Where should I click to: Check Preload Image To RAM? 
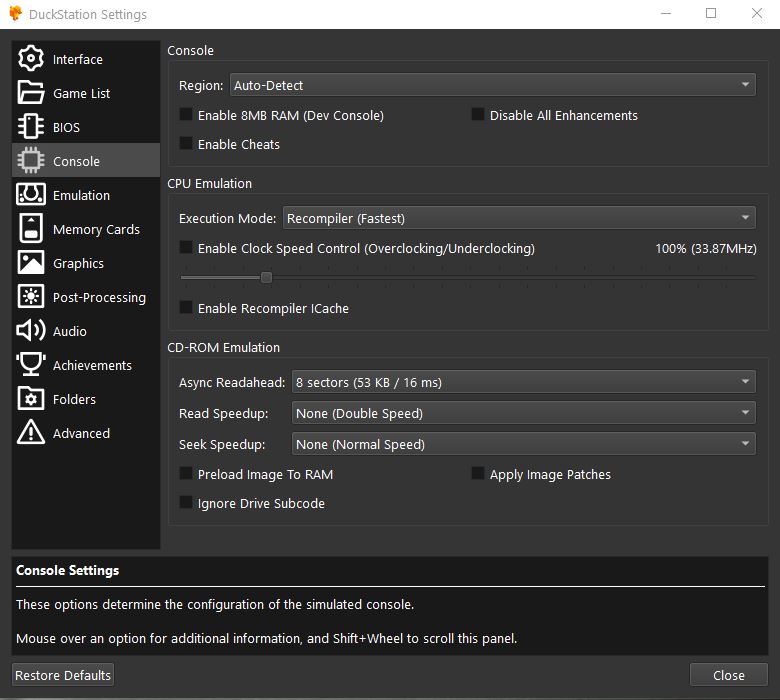[x=186, y=473]
